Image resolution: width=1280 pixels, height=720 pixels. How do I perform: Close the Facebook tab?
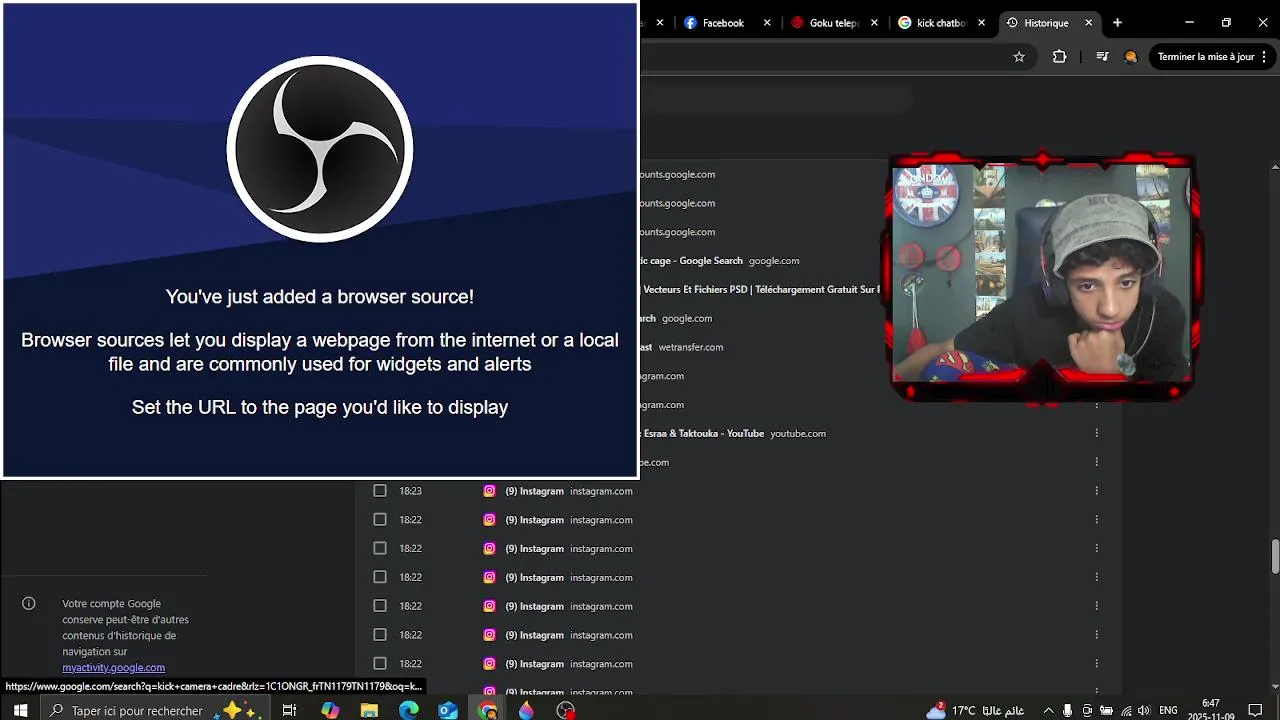[x=767, y=23]
